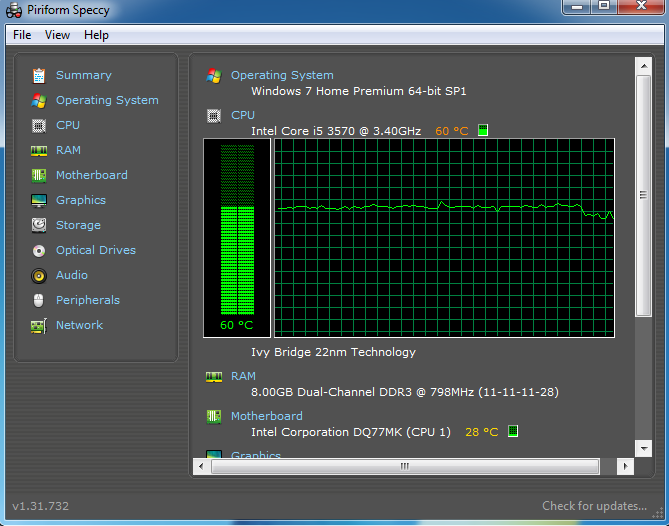Maximize the Speccy window
Viewport: 669px width, 526px height.
[x=604, y=6]
